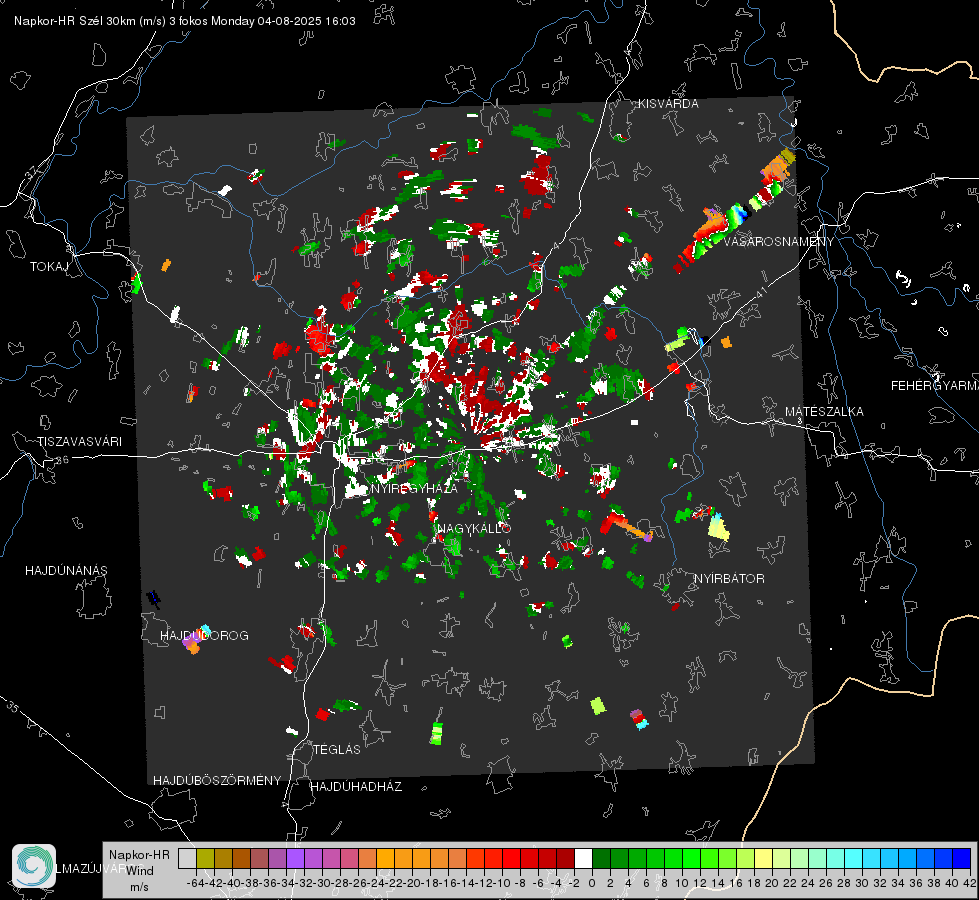Click the road number 35 label

13,706
